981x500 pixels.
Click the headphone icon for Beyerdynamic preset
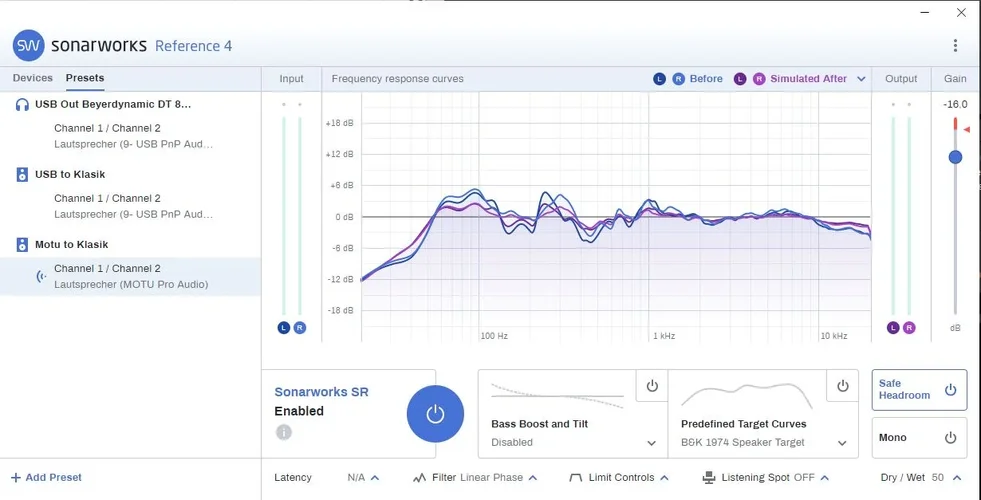point(22,104)
